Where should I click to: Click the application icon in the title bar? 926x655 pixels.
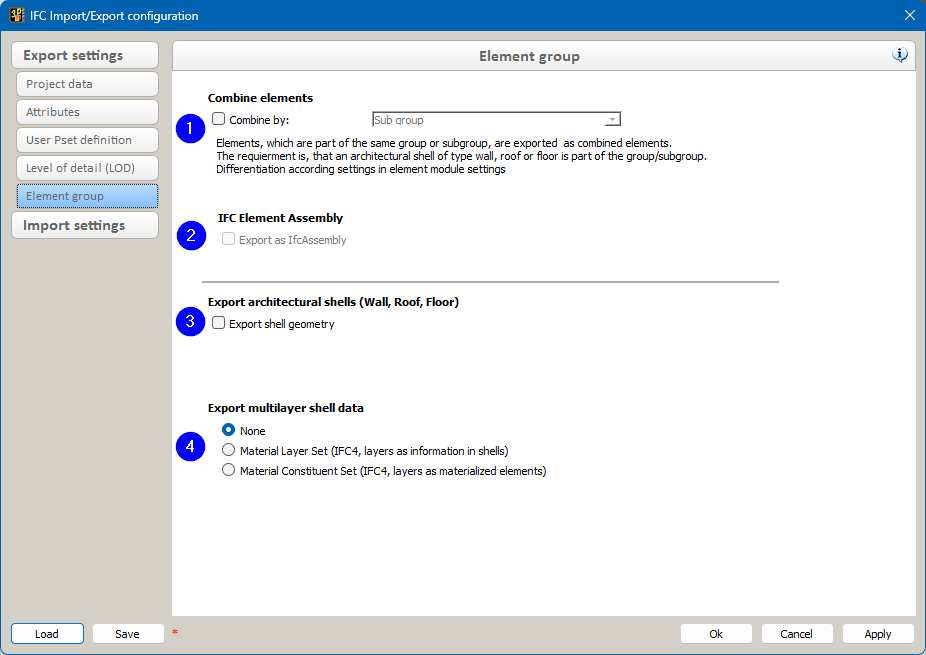(x=17, y=15)
